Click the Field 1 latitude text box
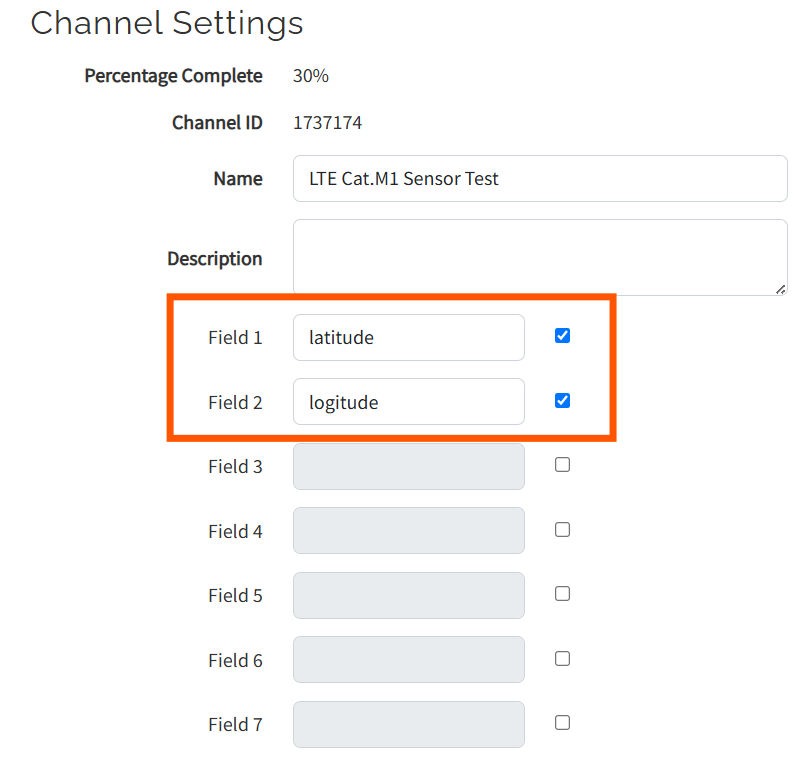 (409, 337)
